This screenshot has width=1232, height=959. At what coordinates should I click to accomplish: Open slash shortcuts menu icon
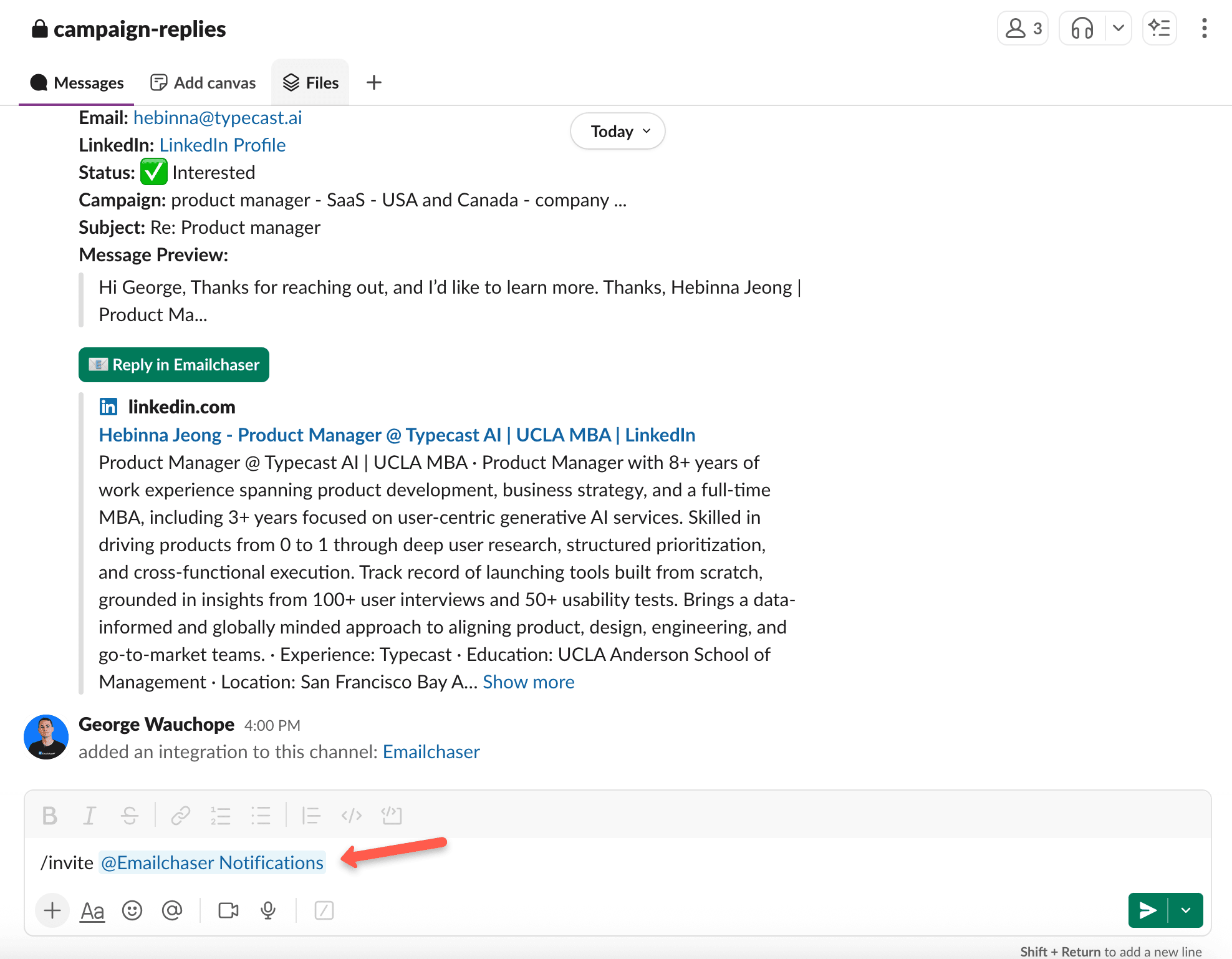[x=324, y=911]
